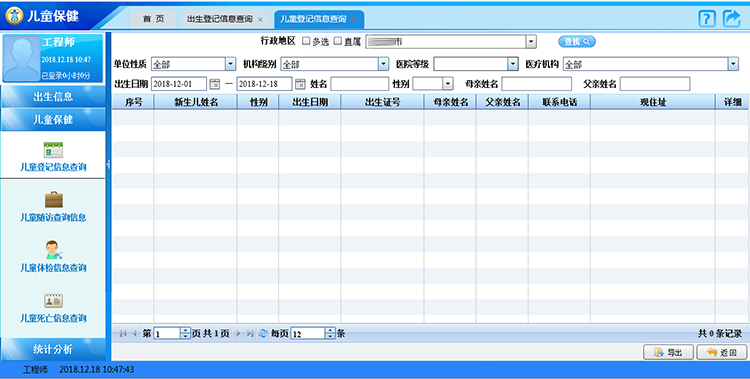Expand the 医疗机构 dropdown
Viewport: 750px width, 379px height.
[733, 64]
